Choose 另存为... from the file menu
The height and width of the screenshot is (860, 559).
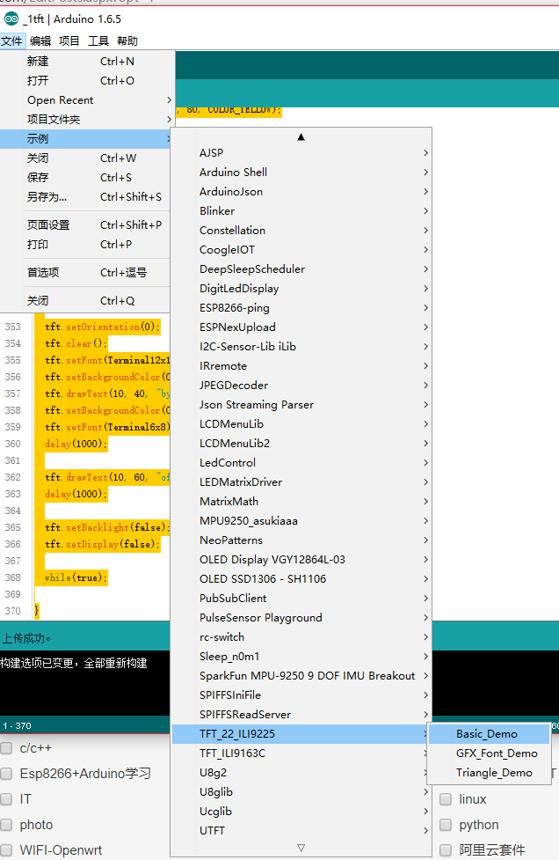pos(88,196)
